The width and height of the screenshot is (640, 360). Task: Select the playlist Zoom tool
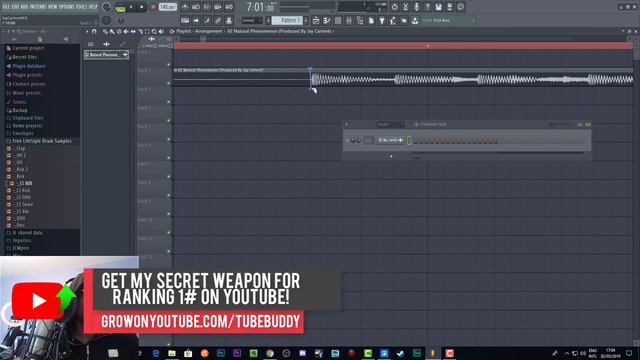[x=154, y=31]
